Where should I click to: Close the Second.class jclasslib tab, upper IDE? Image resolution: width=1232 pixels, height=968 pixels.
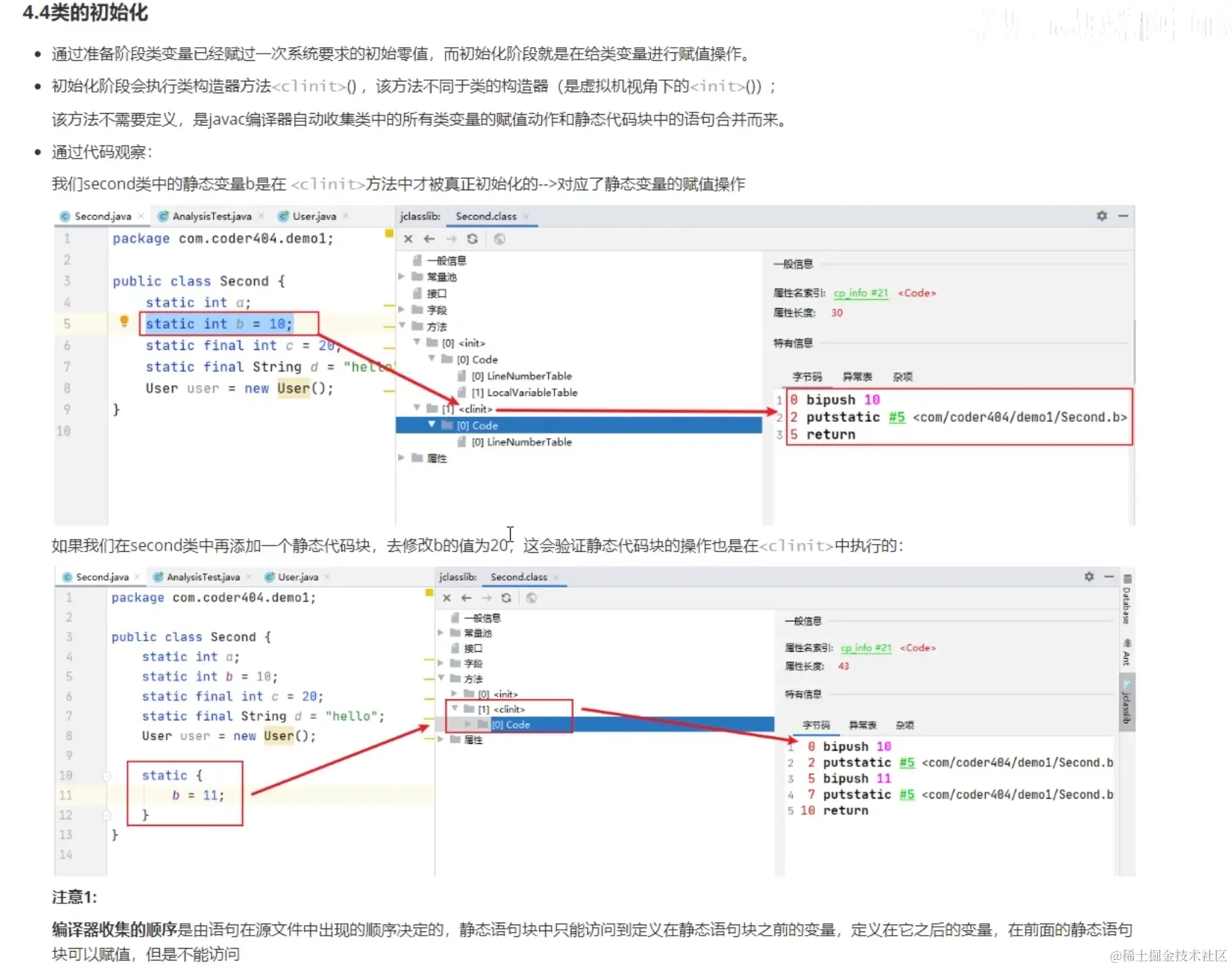[526, 217]
